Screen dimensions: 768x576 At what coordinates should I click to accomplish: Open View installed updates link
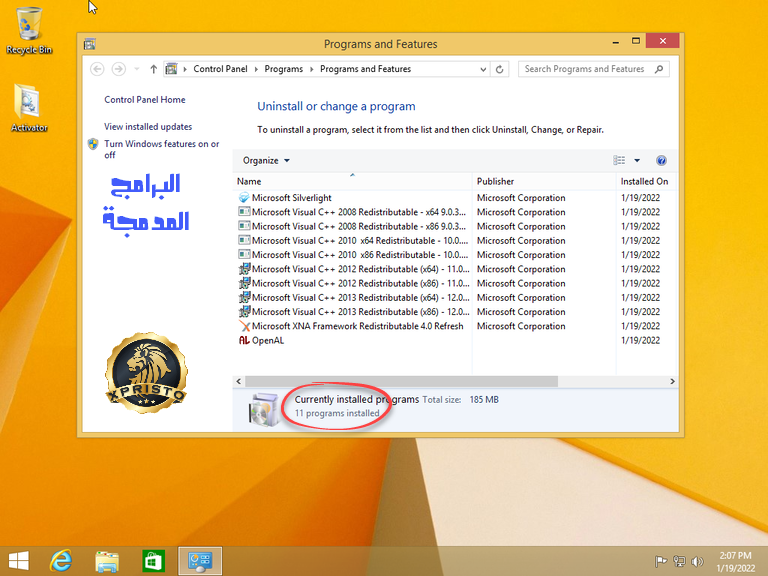[x=148, y=127]
